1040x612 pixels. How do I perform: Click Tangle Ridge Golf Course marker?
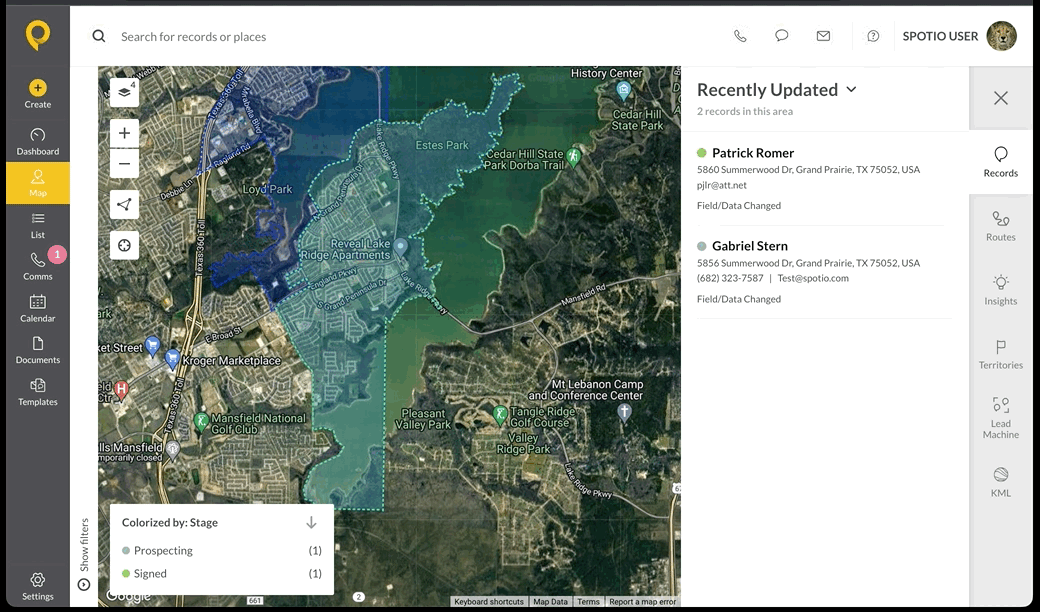pos(500,415)
